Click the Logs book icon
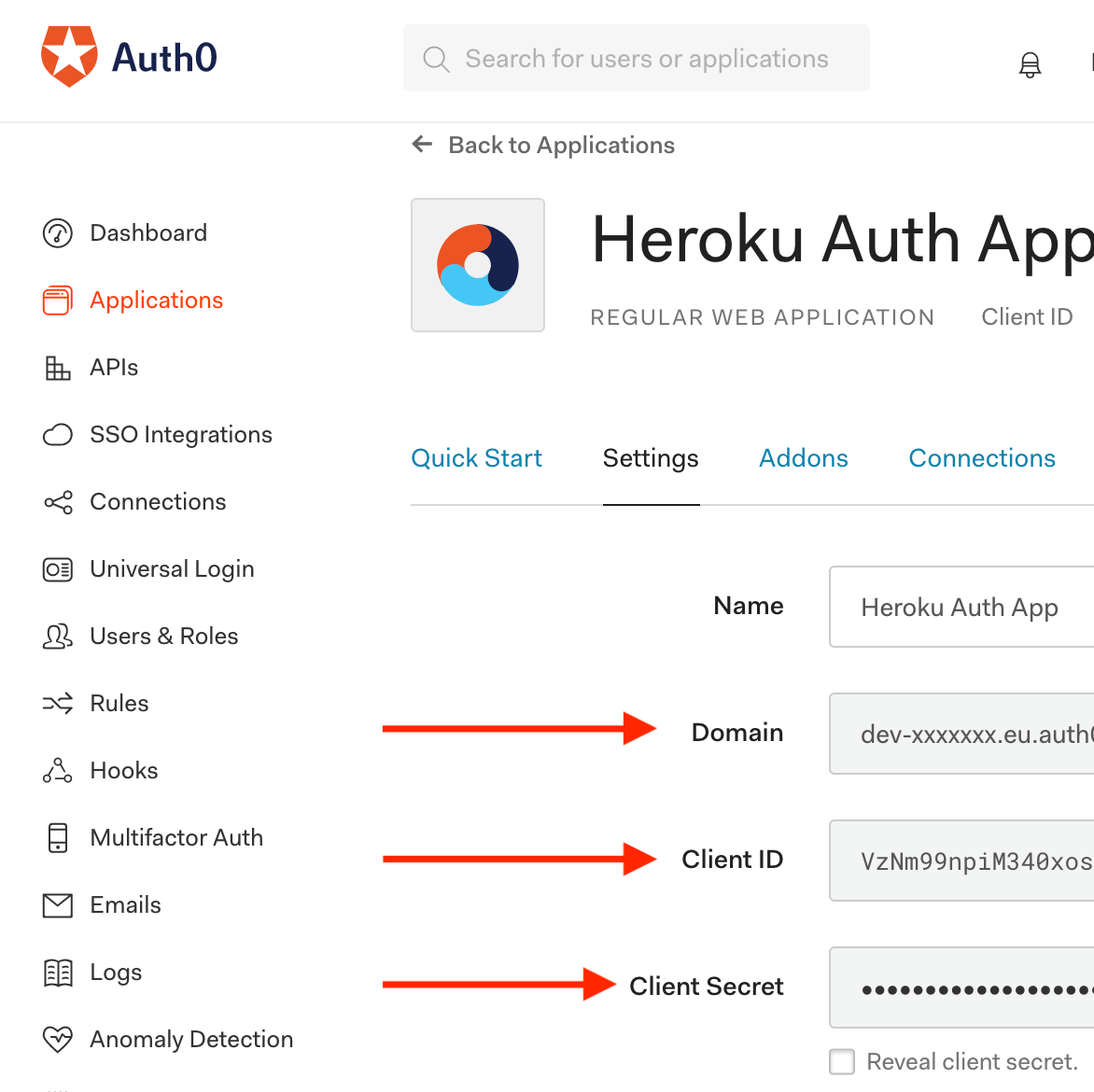This screenshot has height=1092, width=1094. pyautogui.click(x=57, y=973)
